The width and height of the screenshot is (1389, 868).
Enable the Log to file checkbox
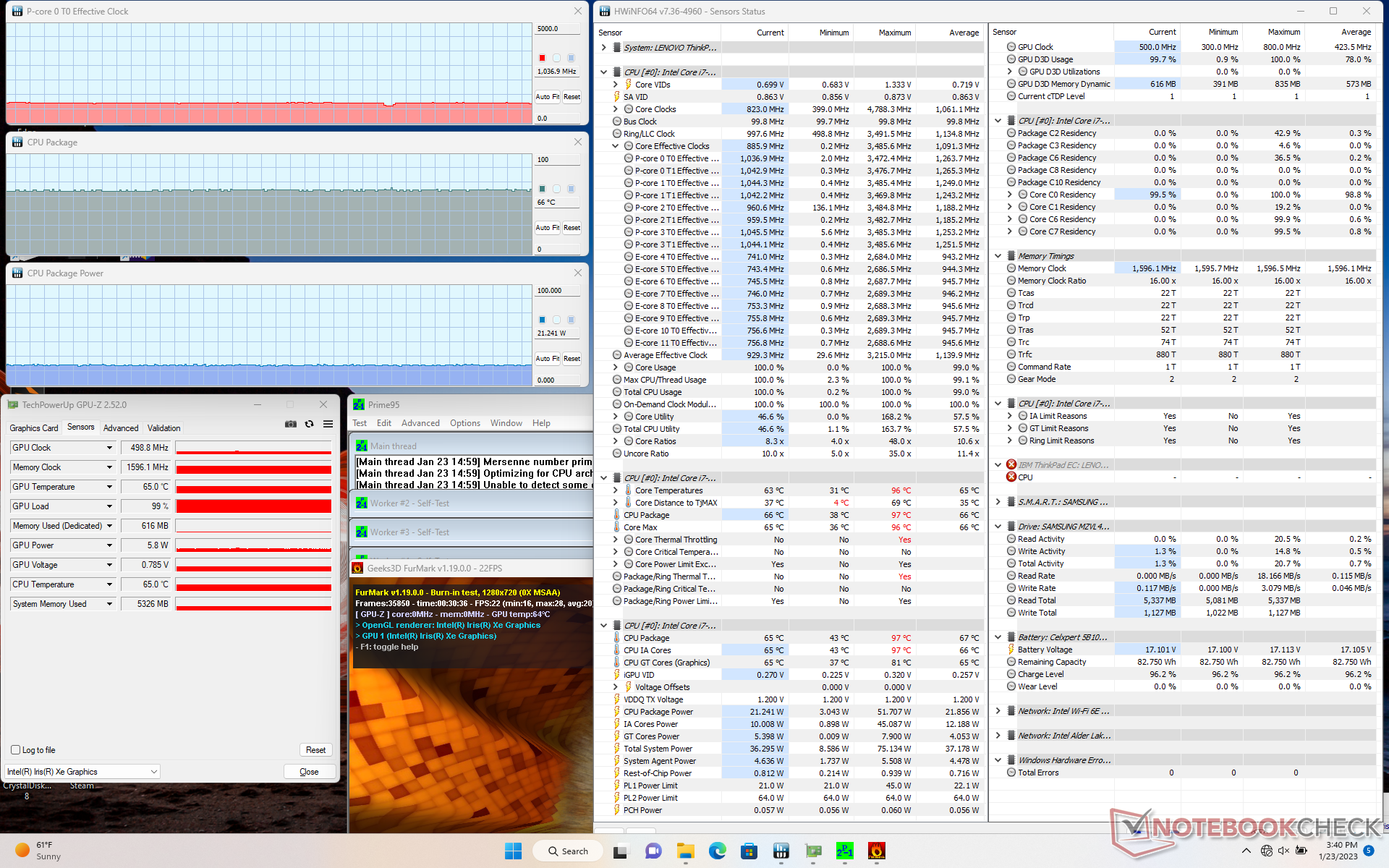point(16,750)
